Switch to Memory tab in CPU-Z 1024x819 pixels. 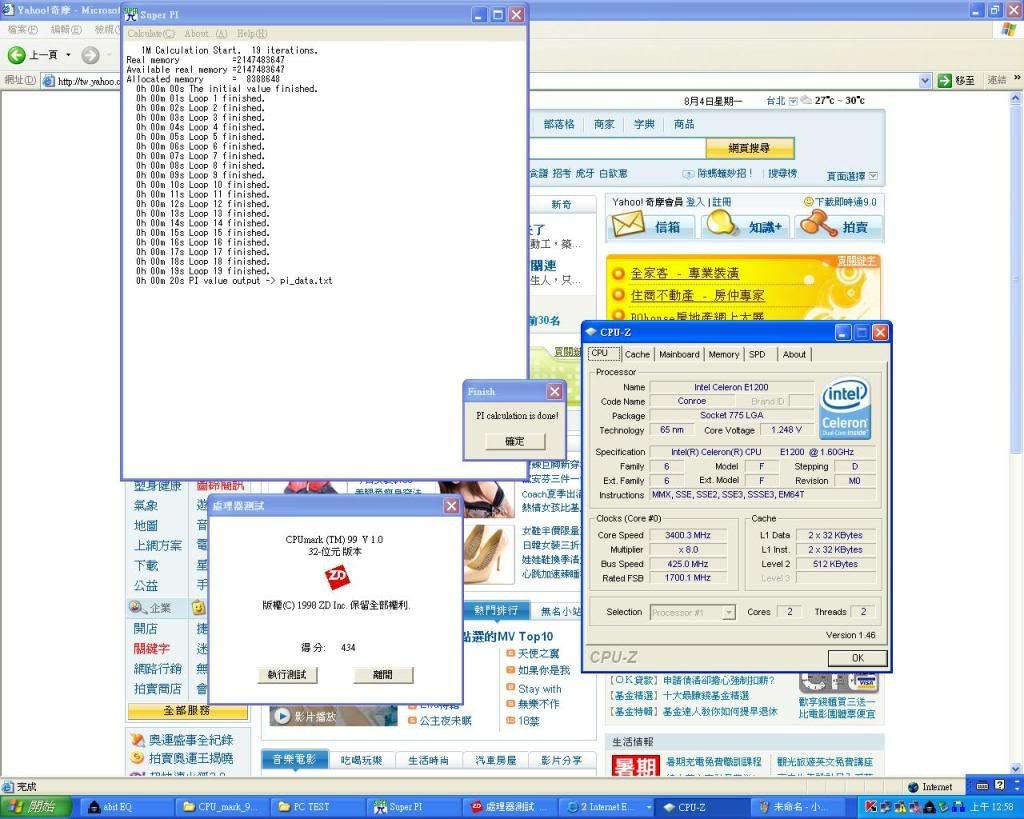click(724, 354)
